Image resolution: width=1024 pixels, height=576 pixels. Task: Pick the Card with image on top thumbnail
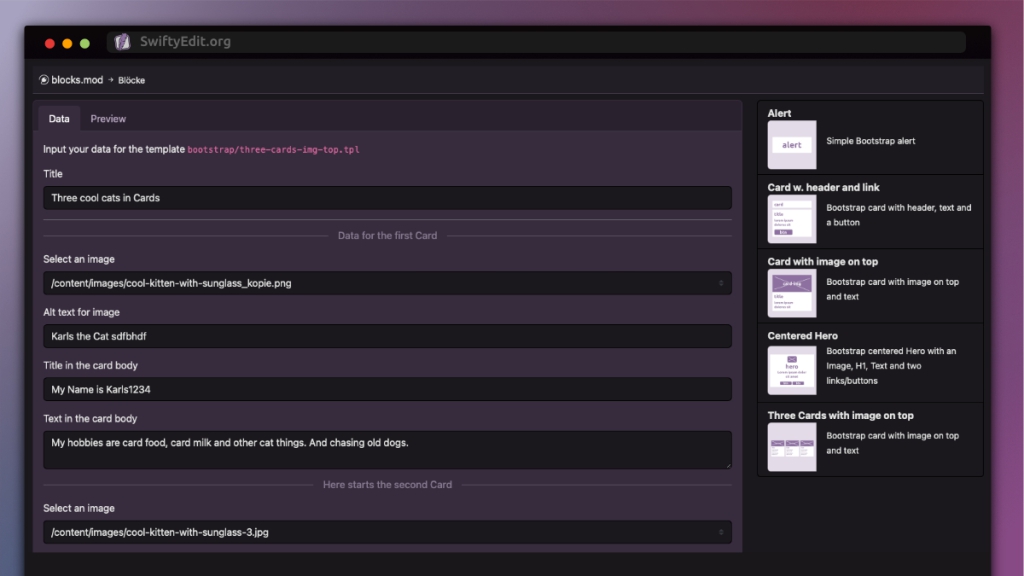point(792,293)
